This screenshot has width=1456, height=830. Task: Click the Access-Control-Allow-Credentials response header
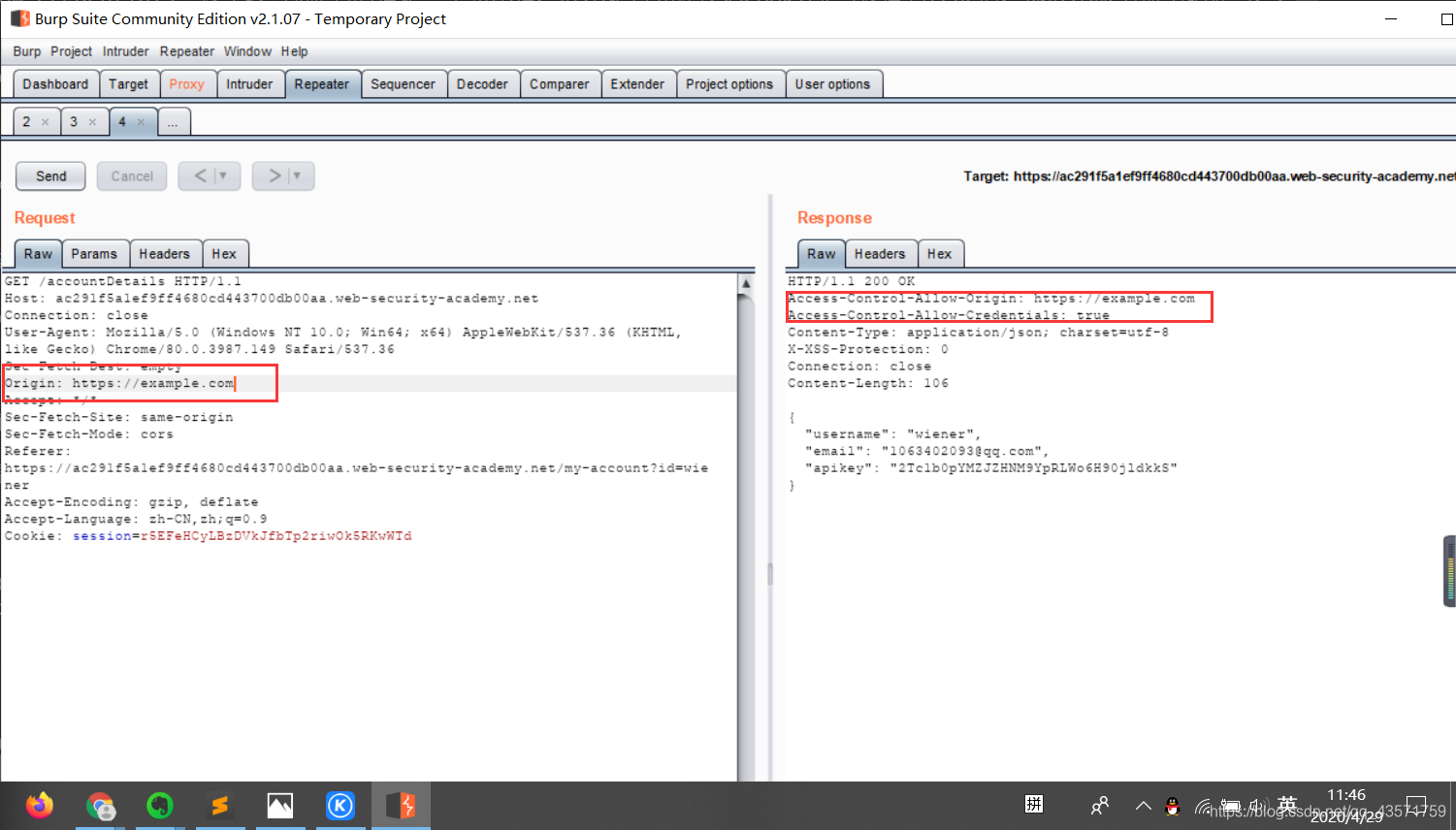click(x=948, y=315)
